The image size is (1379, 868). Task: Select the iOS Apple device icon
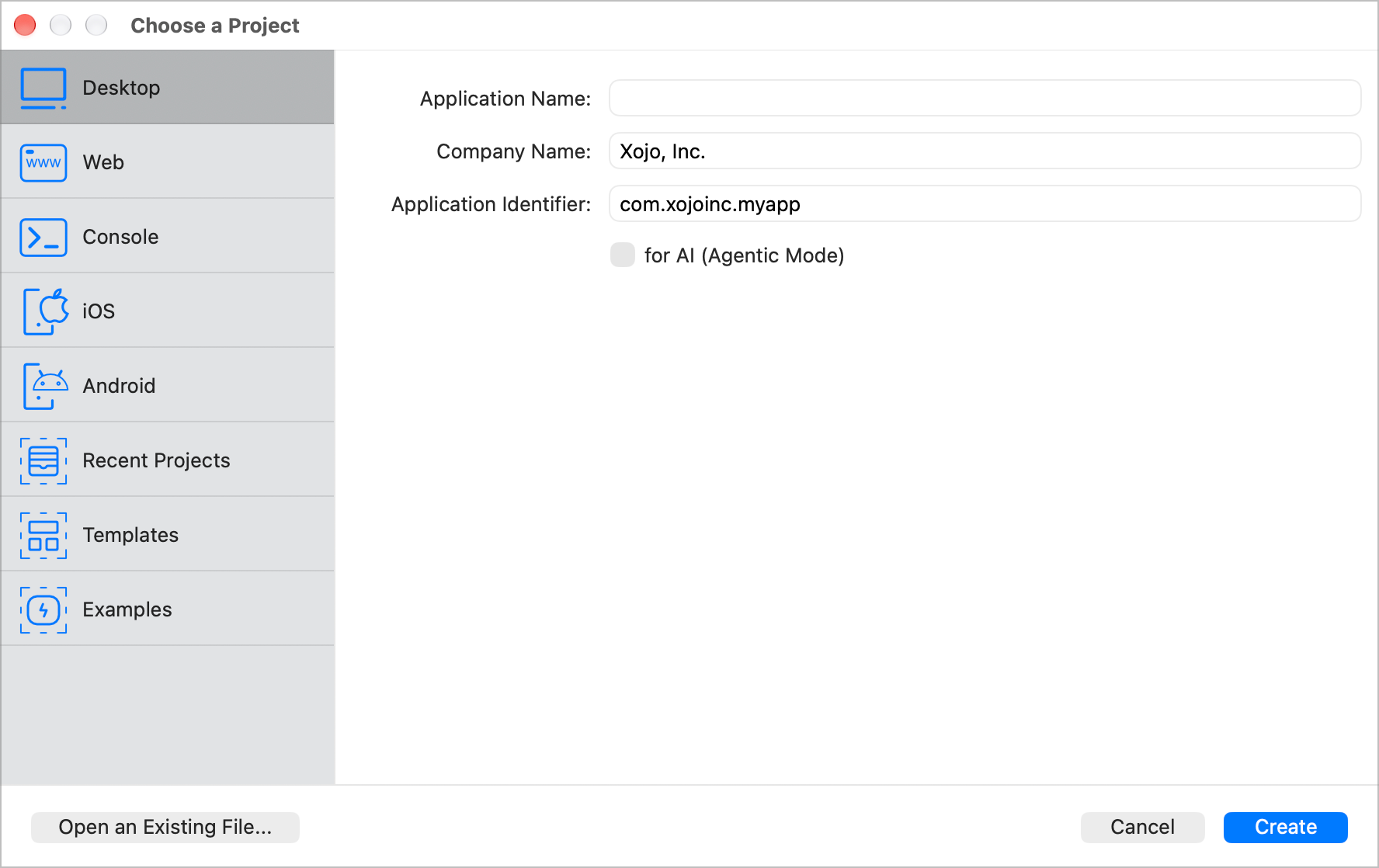coord(45,311)
